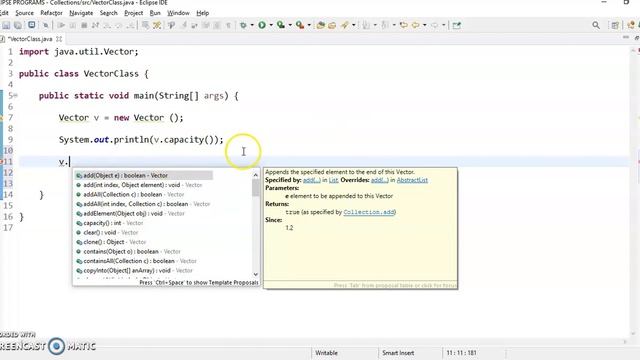Viewport: 640px width, 360px height.
Task: Click the Next Annotation icon
Action: tap(366, 25)
